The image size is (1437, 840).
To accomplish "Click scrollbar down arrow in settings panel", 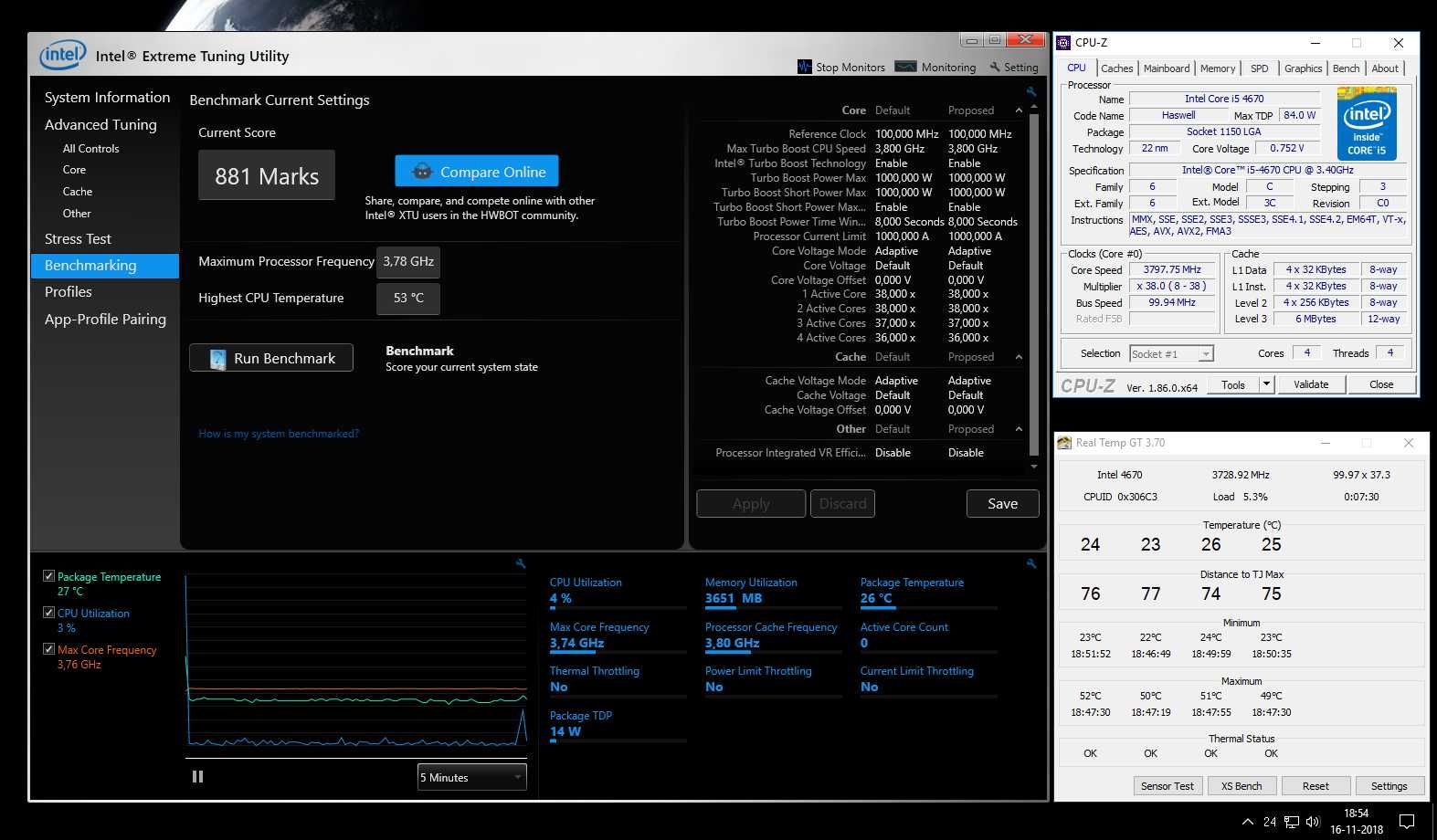I will (x=1033, y=467).
